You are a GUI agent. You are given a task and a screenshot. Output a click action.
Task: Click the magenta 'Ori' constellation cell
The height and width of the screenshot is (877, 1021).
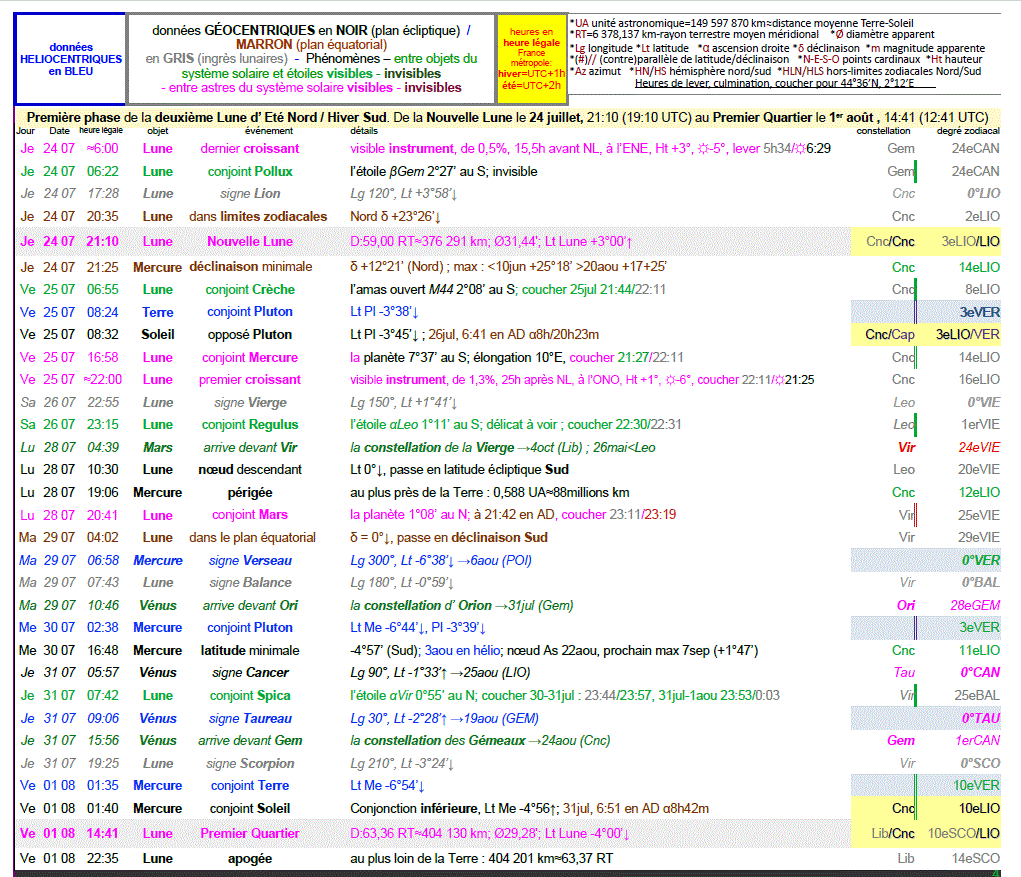coord(905,605)
